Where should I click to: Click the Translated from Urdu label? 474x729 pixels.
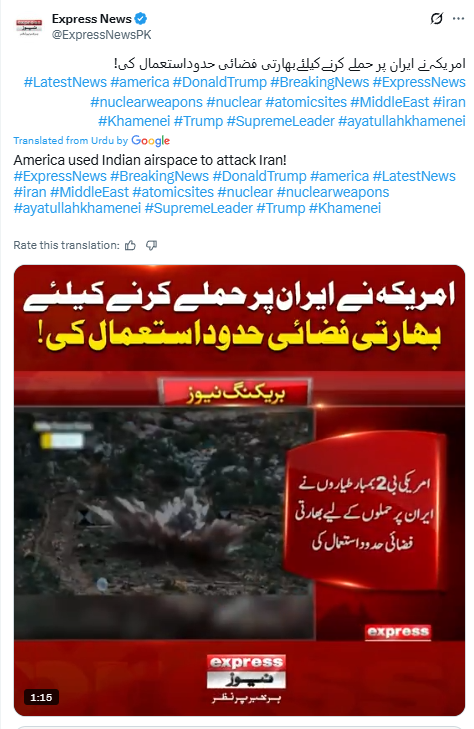[x=70, y=140]
